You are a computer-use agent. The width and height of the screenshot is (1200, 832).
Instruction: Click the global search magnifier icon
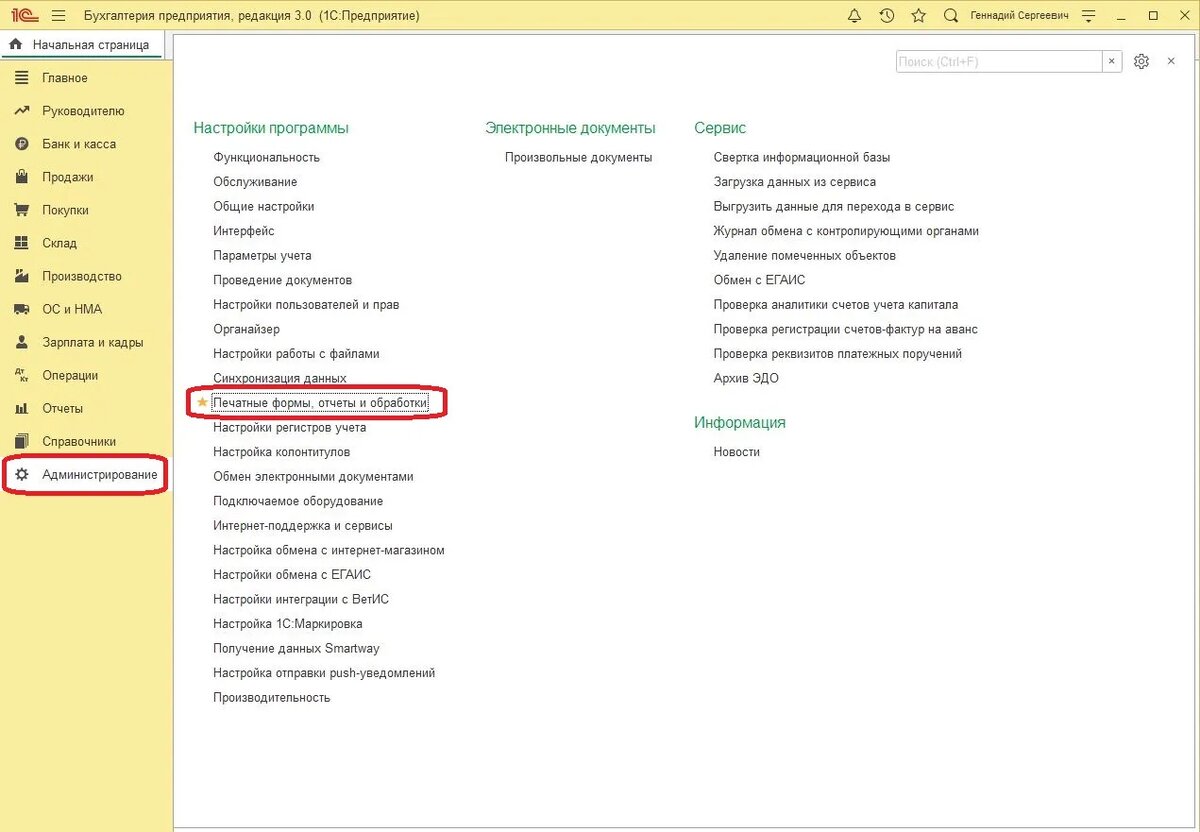coord(951,16)
